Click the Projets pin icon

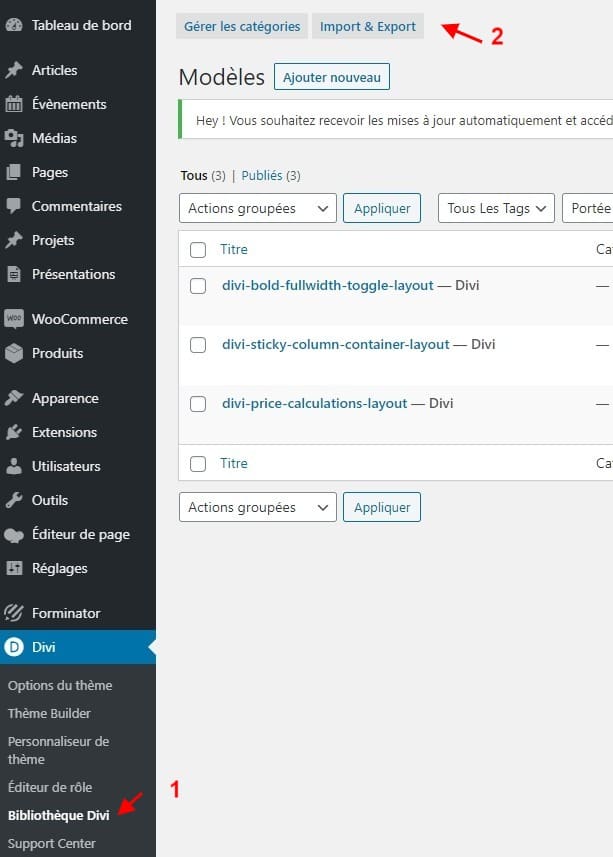14,240
